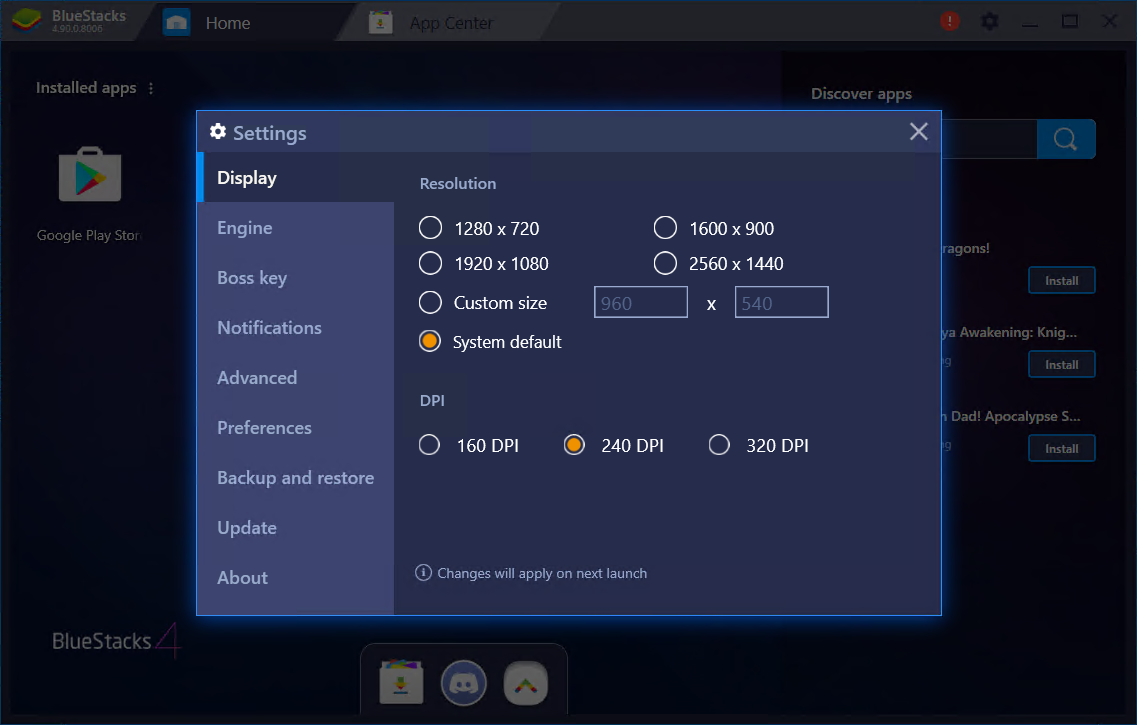This screenshot has width=1137, height=725.
Task: Select the 1600 x 900 resolution option
Action: [x=665, y=228]
